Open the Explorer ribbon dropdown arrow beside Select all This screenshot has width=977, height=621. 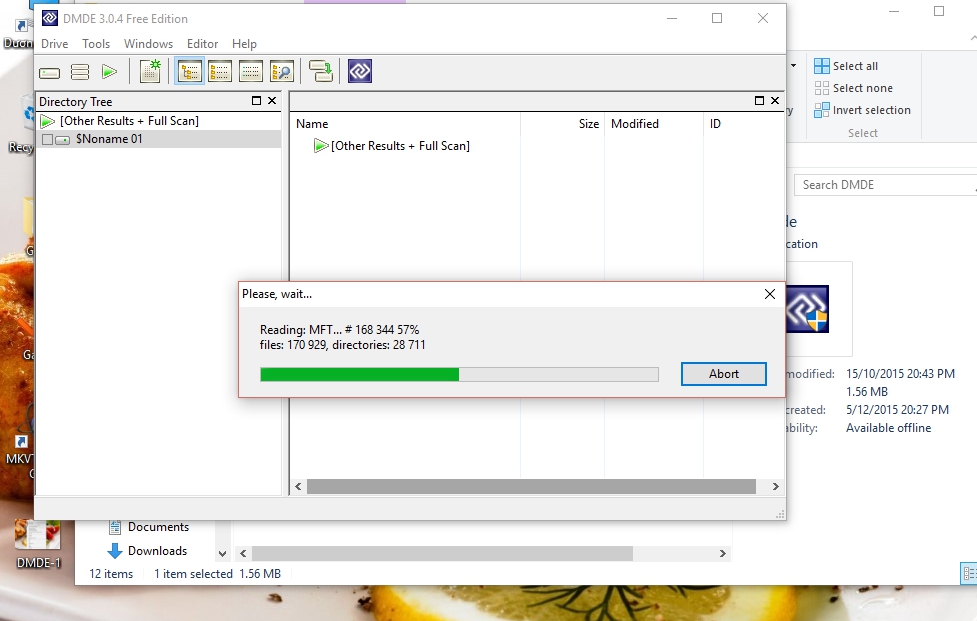[793, 65]
